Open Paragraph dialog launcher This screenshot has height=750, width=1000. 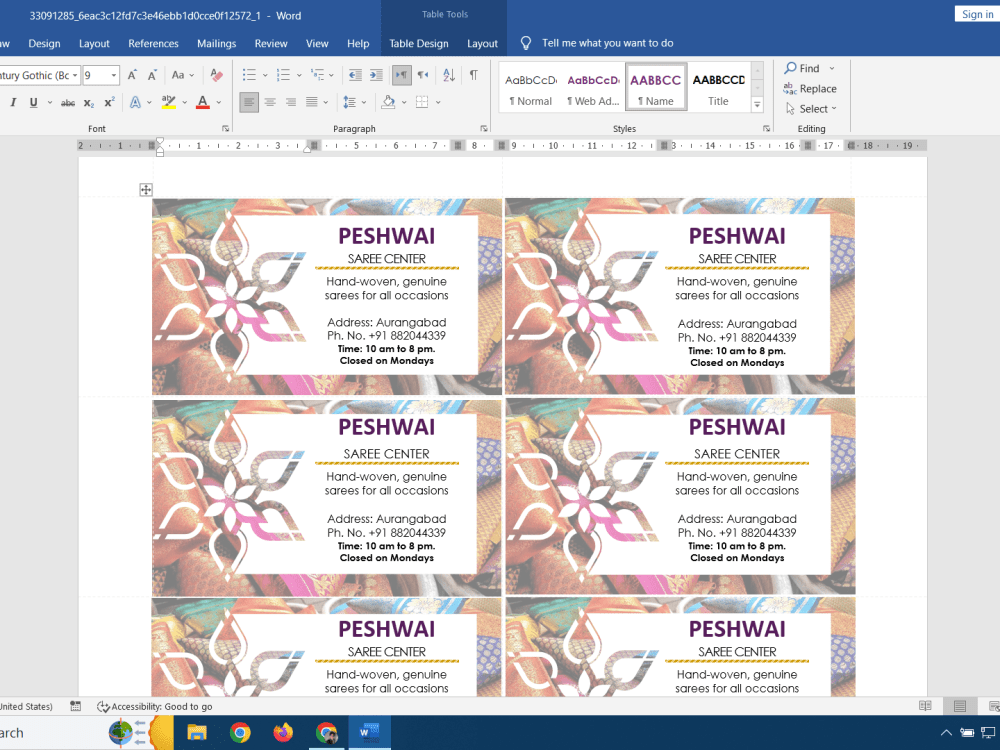[x=484, y=129]
